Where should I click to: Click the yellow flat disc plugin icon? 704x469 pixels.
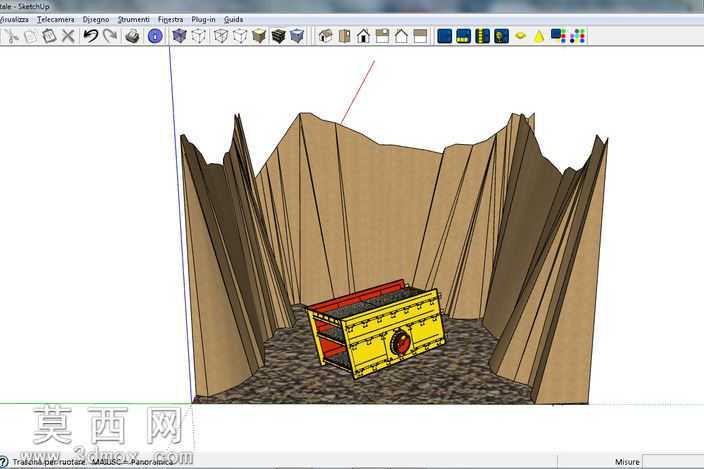520,36
